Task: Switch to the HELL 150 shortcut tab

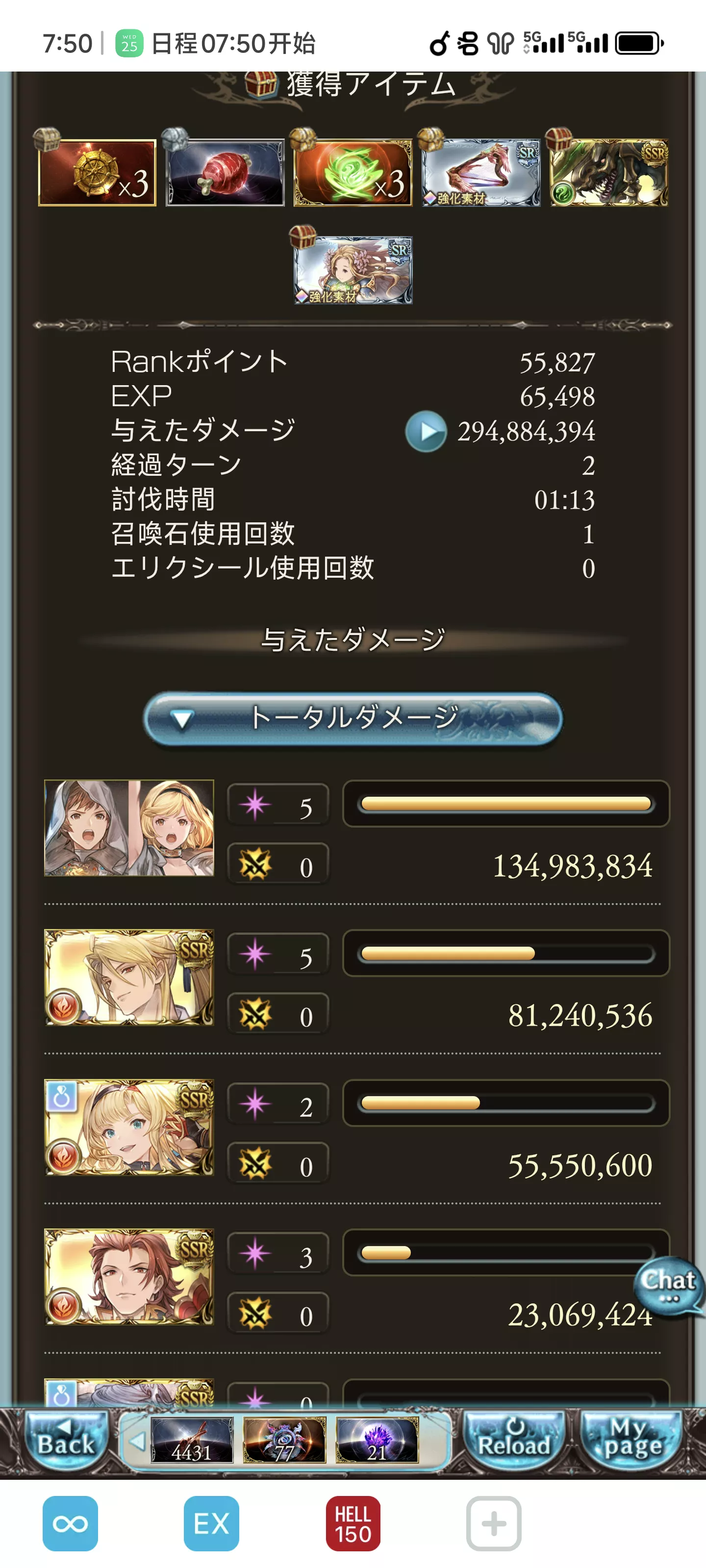Action: [353, 1523]
